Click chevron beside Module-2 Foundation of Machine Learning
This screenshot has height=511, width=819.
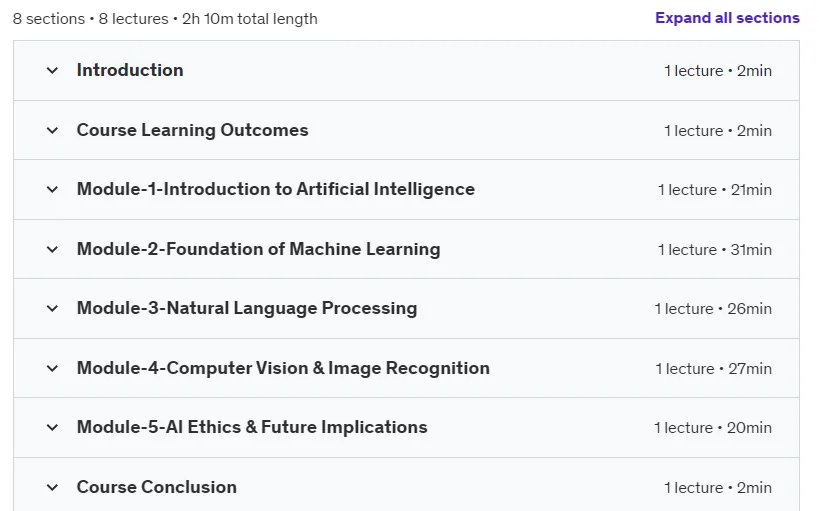52,249
